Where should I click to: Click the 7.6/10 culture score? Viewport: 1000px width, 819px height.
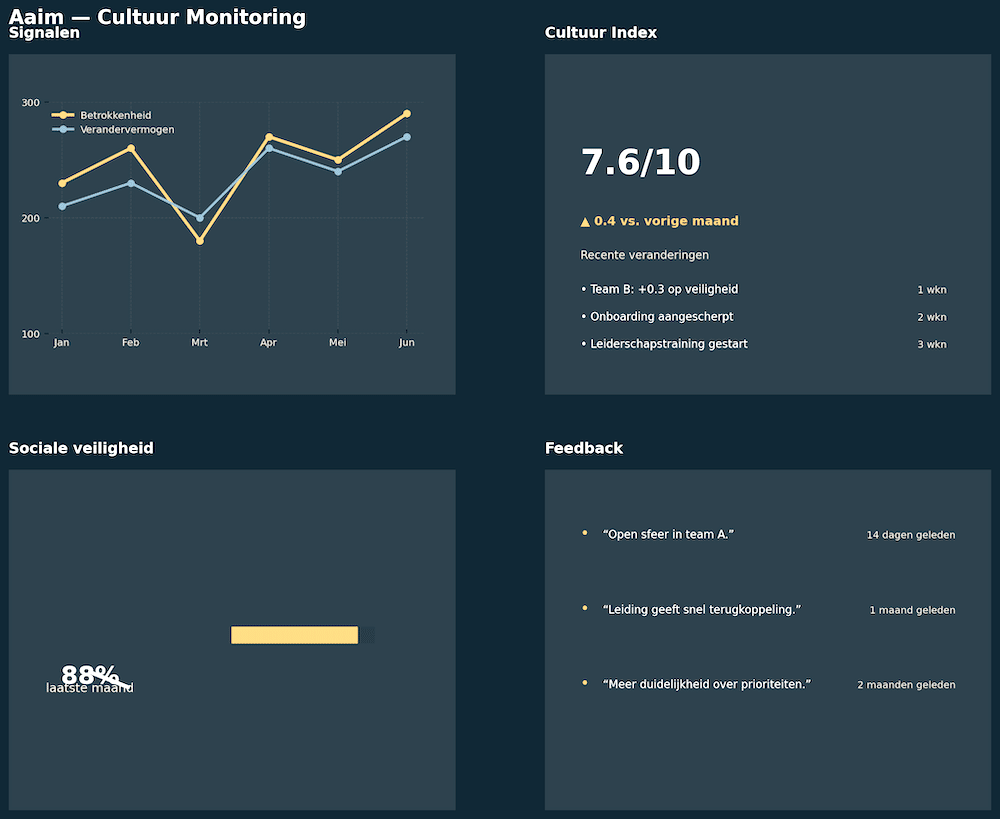641,162
